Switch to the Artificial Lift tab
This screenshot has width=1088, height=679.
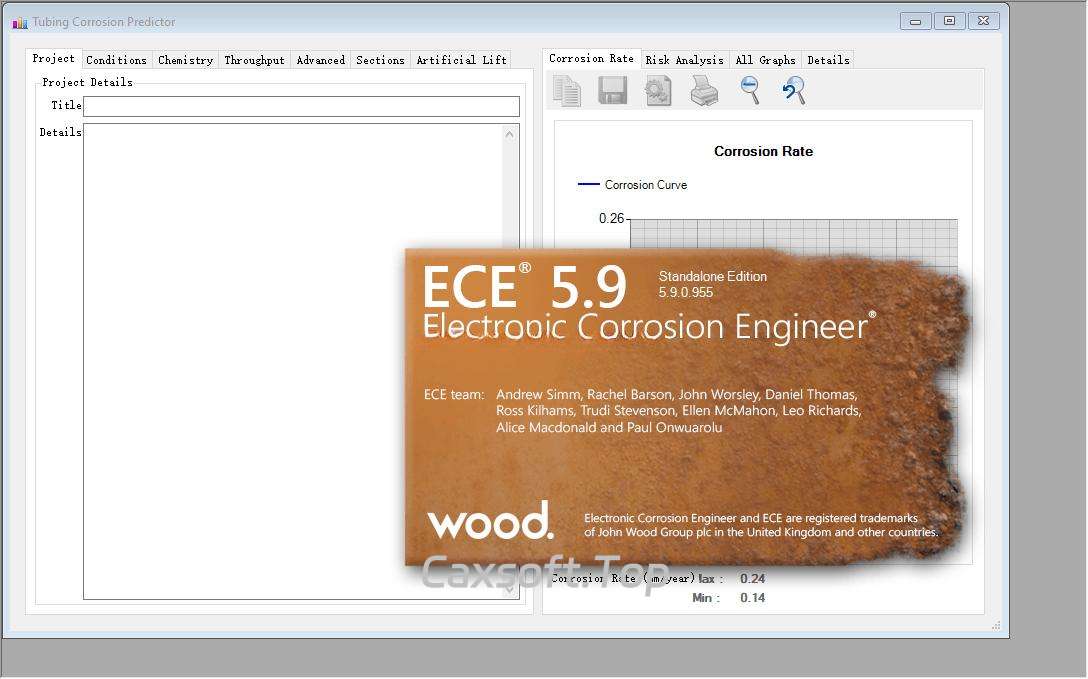(x=461, y=60)
